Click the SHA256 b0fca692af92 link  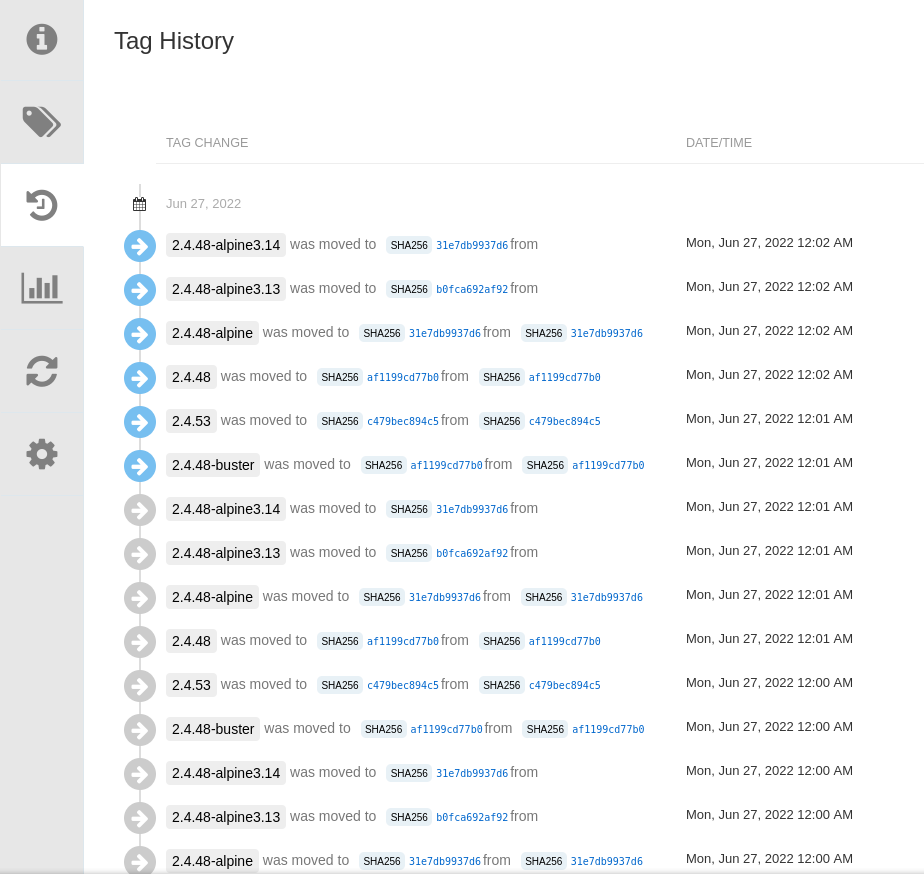[472, 289]
